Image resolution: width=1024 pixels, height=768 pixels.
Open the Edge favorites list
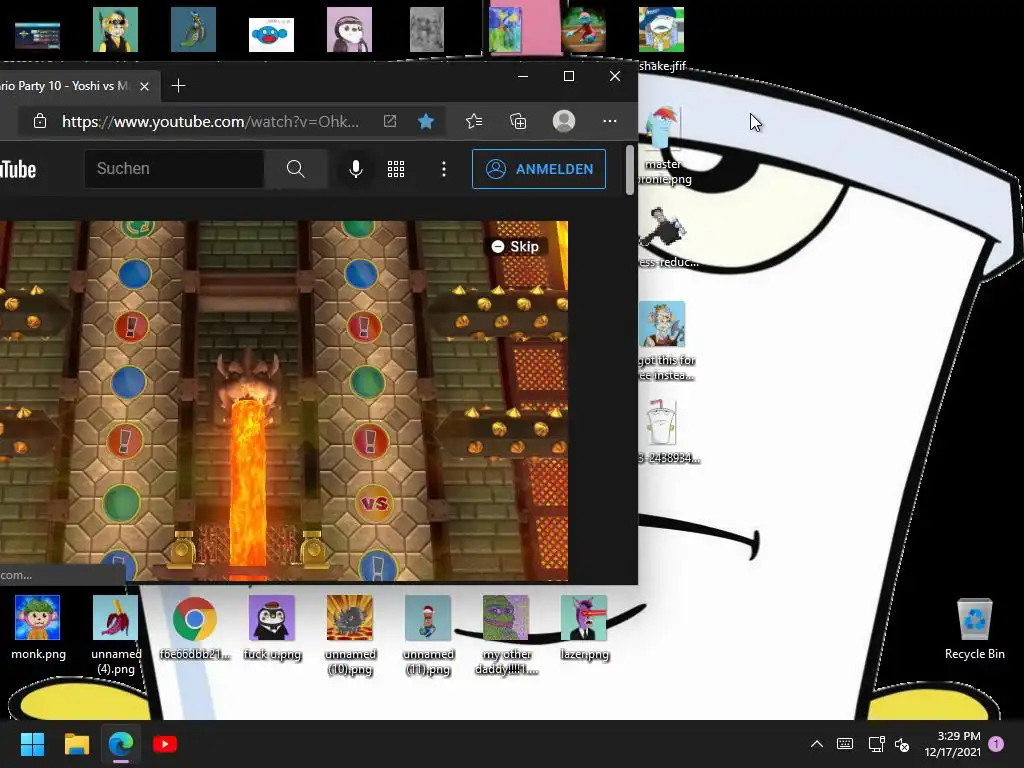point(474,121)
